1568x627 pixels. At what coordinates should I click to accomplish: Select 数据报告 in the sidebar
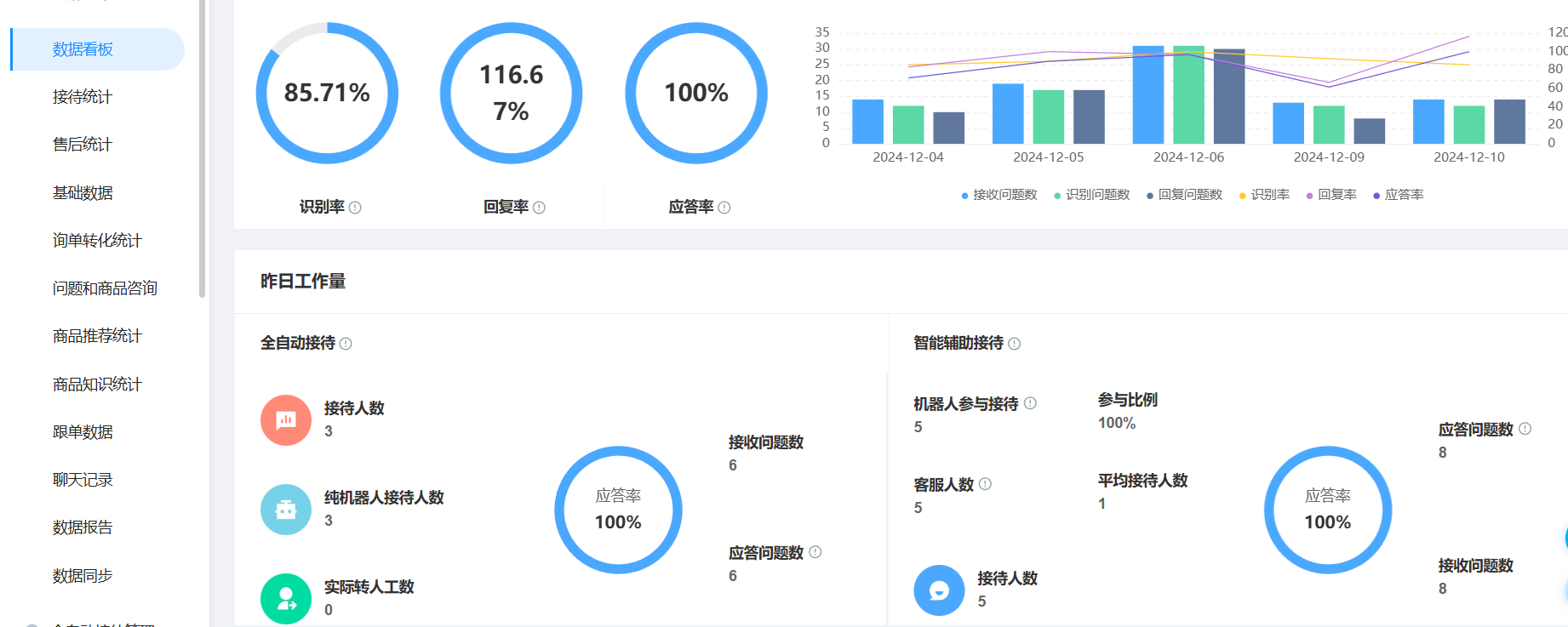pyautogui.click(x=83, y=527)
